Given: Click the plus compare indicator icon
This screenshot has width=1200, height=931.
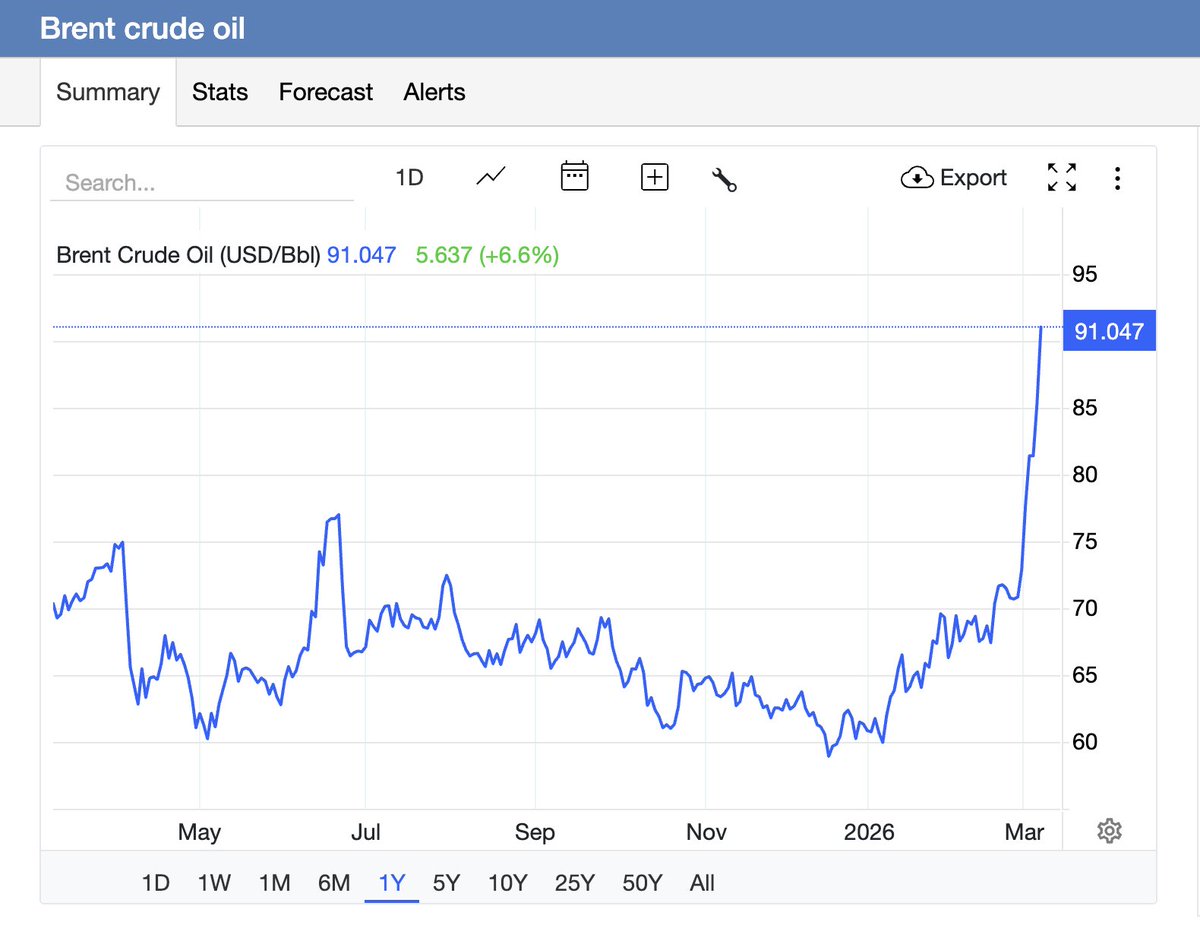Looking at the screenshot, I should pyautogui.click(x=654, y=178).
